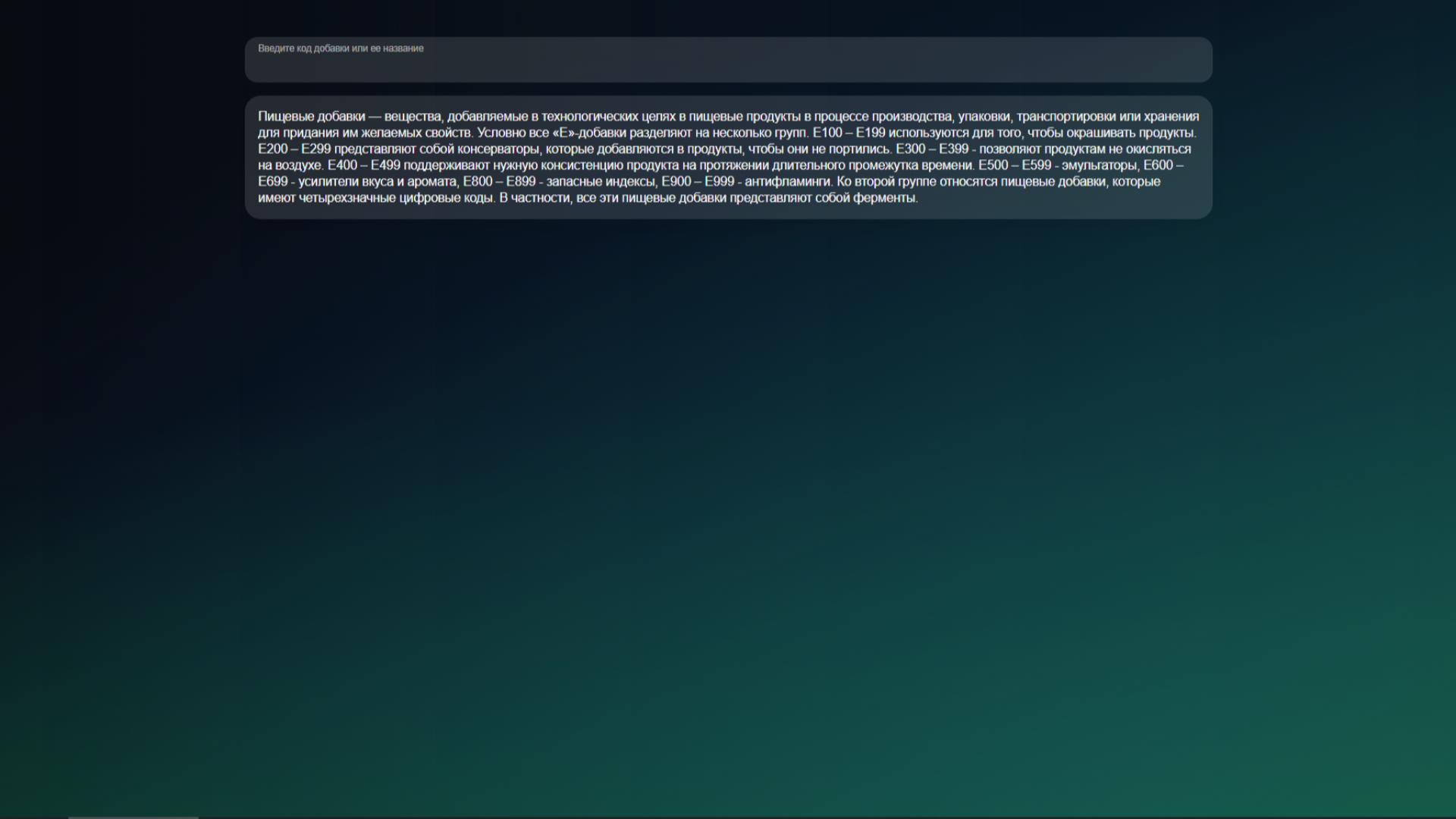Image resolution: width=1456 pixels, height=819 pixels.
Task: Click the 'E200 – E299' range in text
Action: (x=294, y=149)
